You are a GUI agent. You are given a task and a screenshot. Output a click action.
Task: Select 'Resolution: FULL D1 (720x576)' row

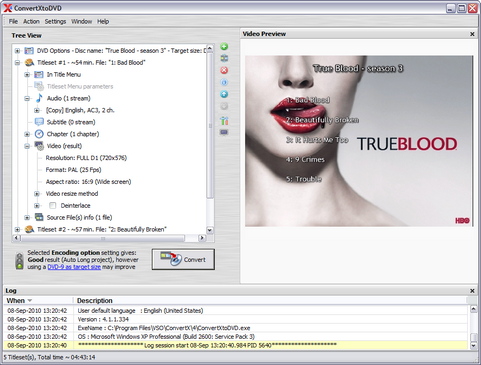86,158
